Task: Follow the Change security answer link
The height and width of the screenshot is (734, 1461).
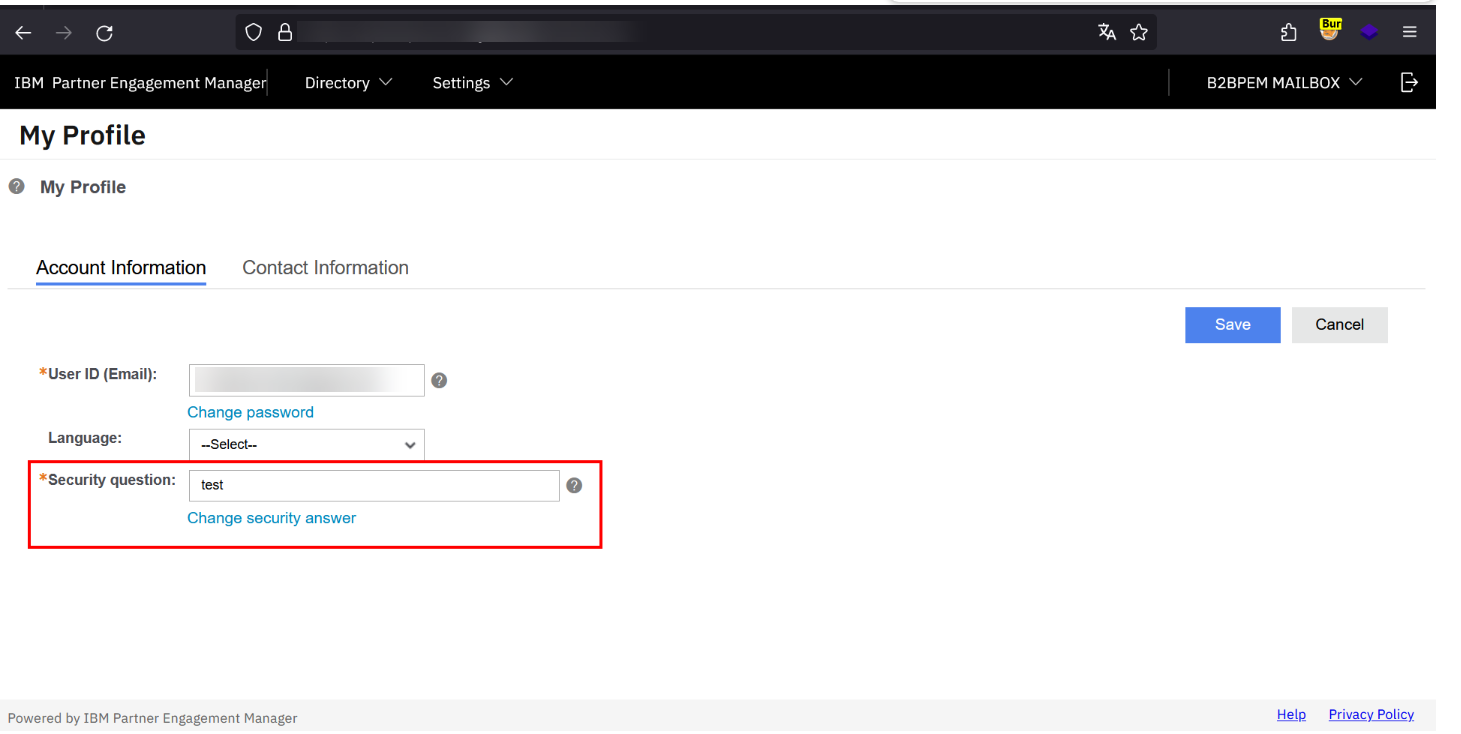Action: click(271, 518)
